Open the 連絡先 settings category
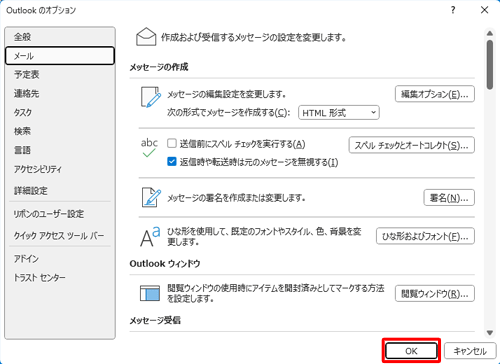This screenshot has width=500, height=364. (60, 93)
